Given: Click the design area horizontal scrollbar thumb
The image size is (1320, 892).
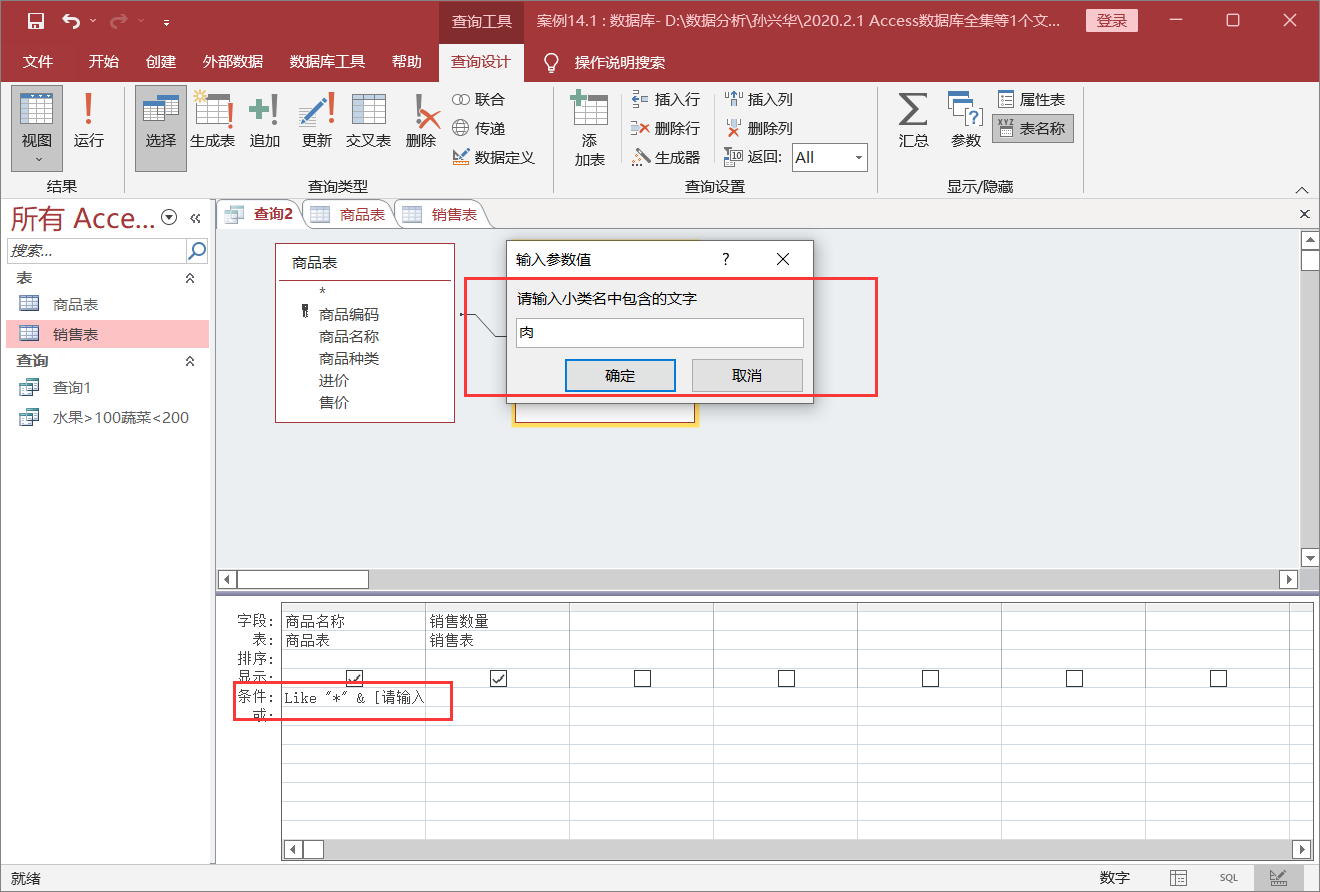Looking at the screenshot, I should [302, 579].
